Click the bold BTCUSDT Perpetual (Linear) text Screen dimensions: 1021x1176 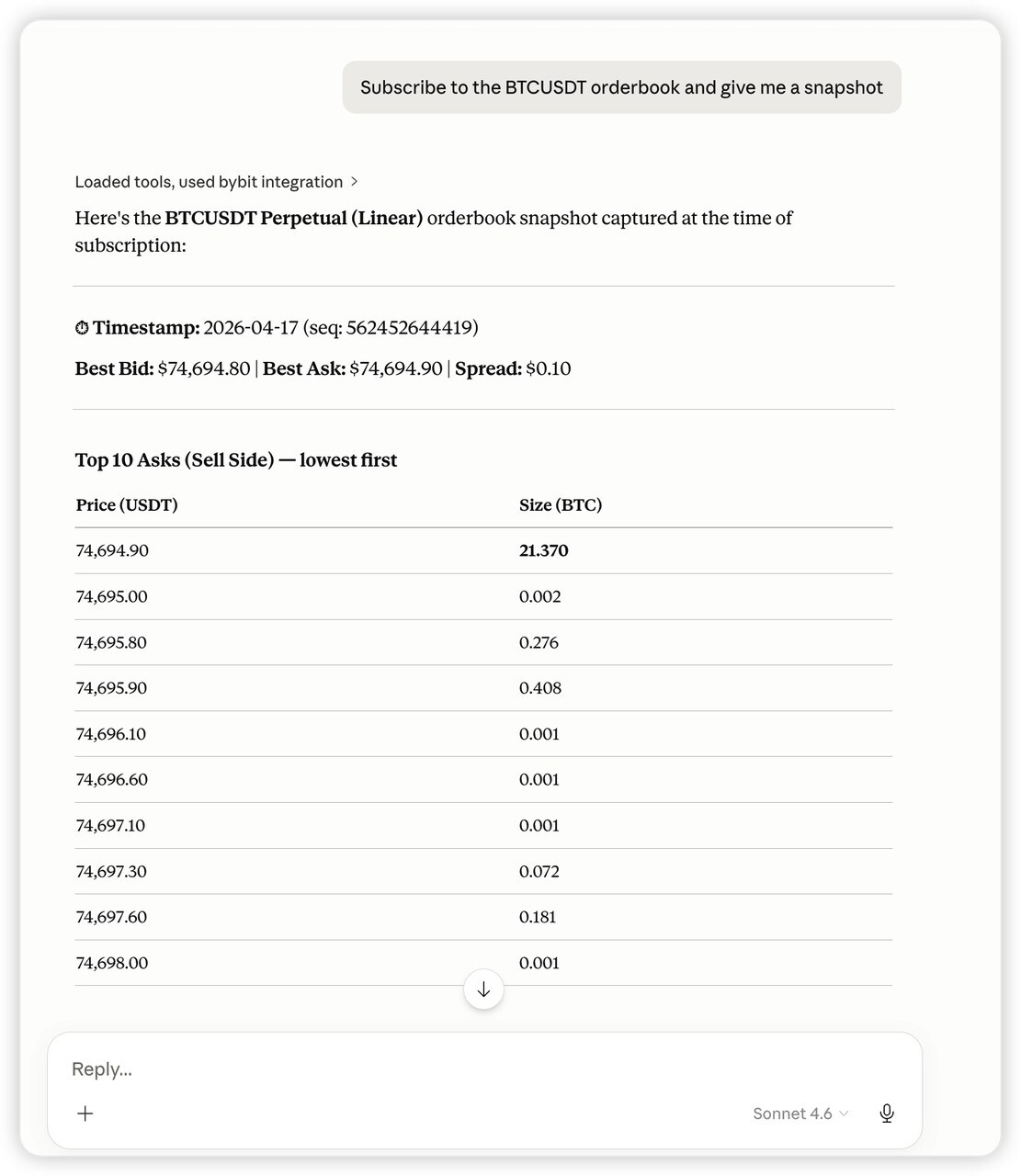(294, 218)
